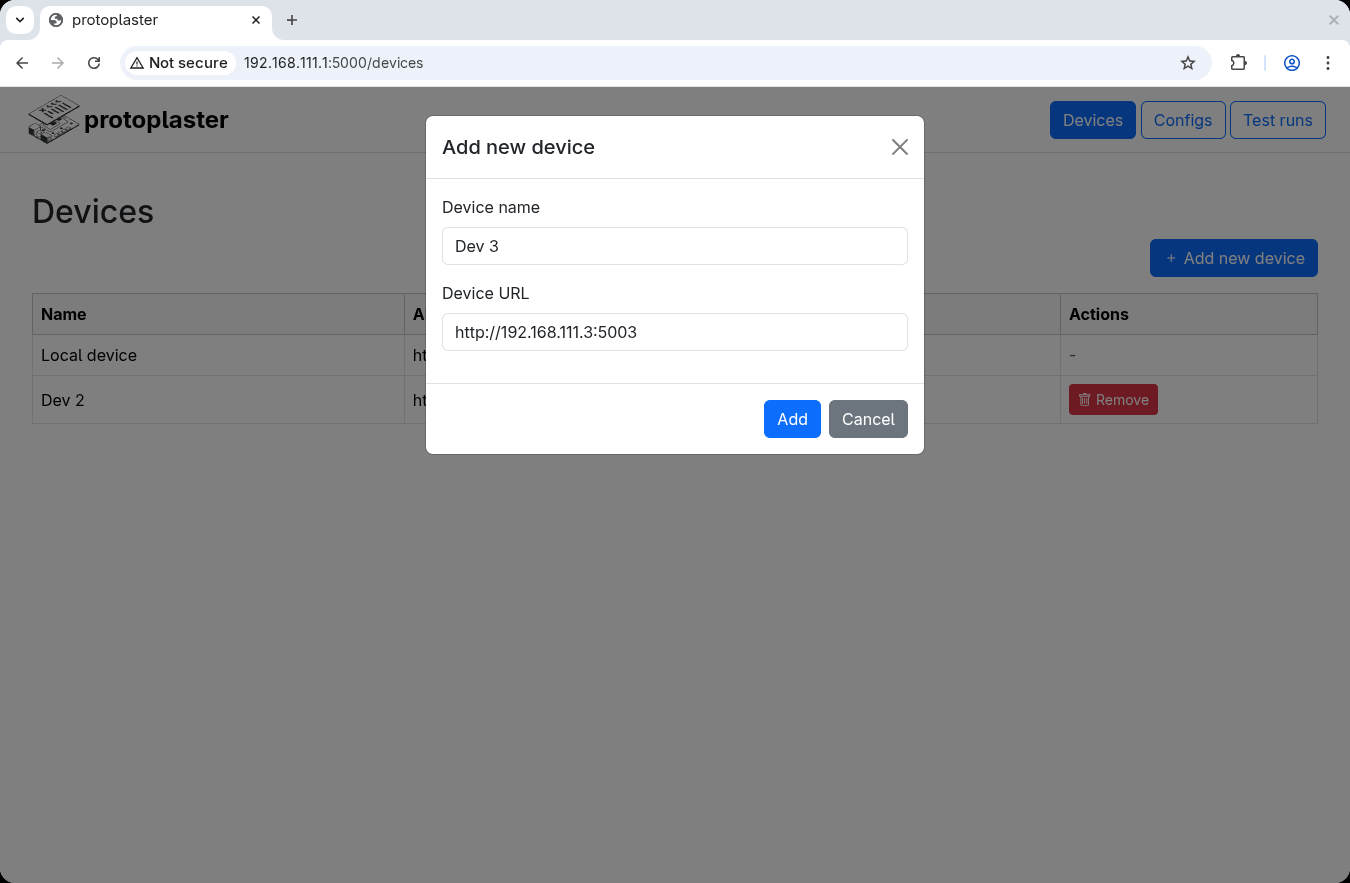Go back to previous page
Image resolution: width=1350 pixels, height=883 pixels.
click(x=22, y=63)
